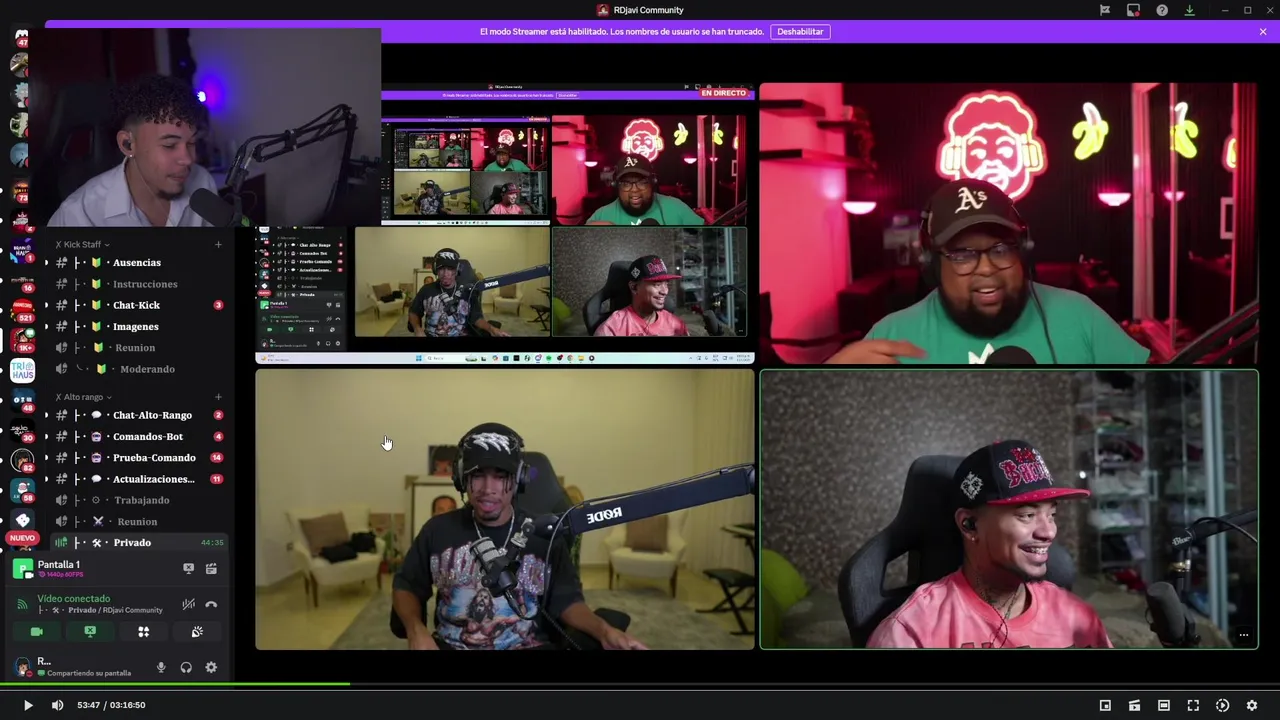The height and width of the screenshot is (720, 1280).
Task: Open playback speed control icon
Action: [x=1222, y=705]
